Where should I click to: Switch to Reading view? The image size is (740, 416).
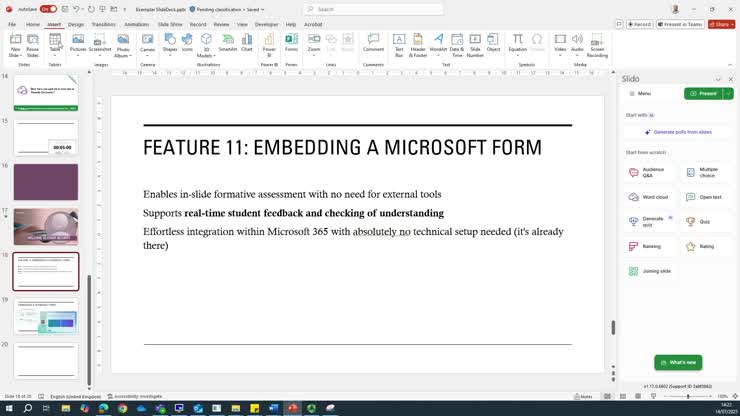point(638,397)
